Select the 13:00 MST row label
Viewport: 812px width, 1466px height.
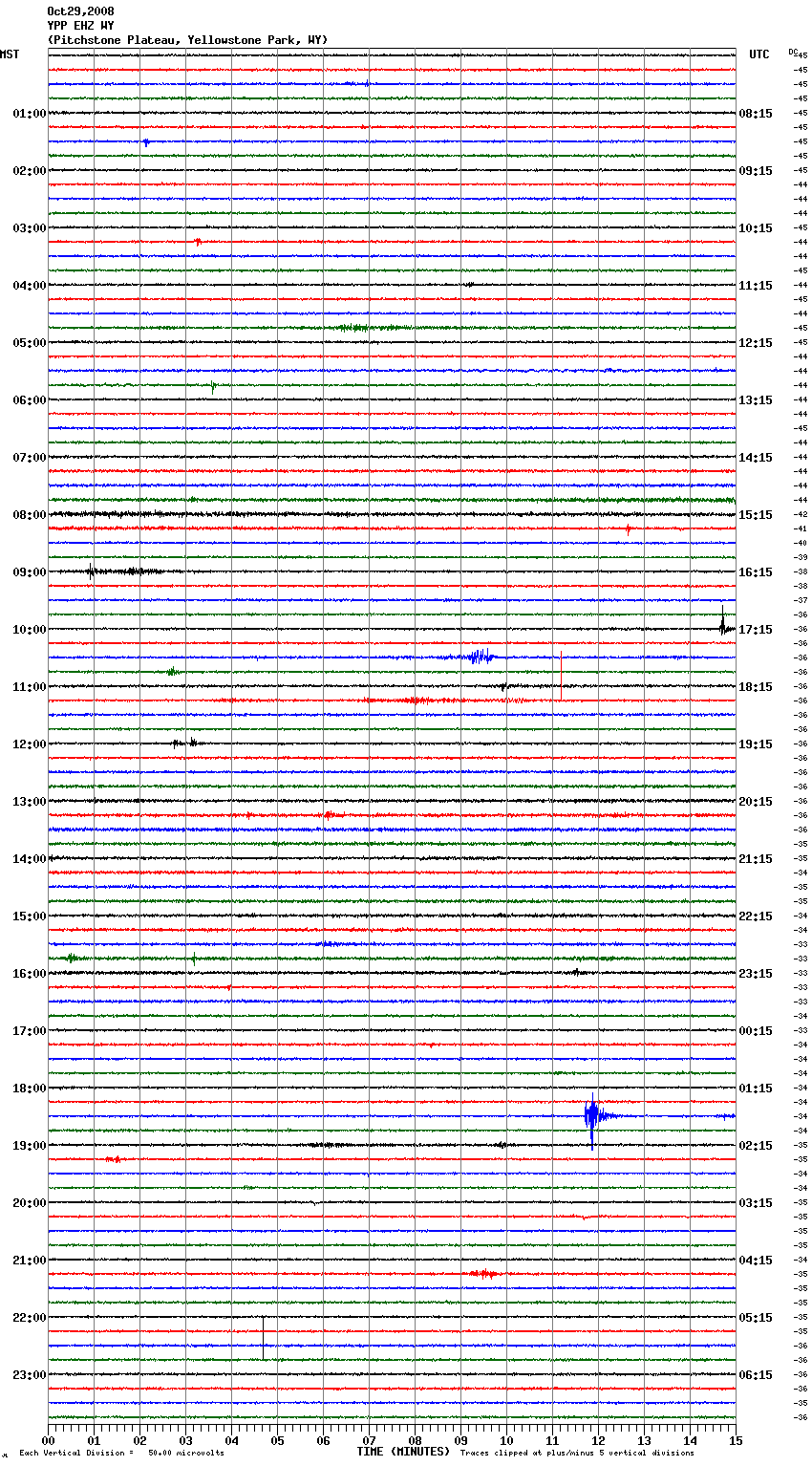pos(30,802)
